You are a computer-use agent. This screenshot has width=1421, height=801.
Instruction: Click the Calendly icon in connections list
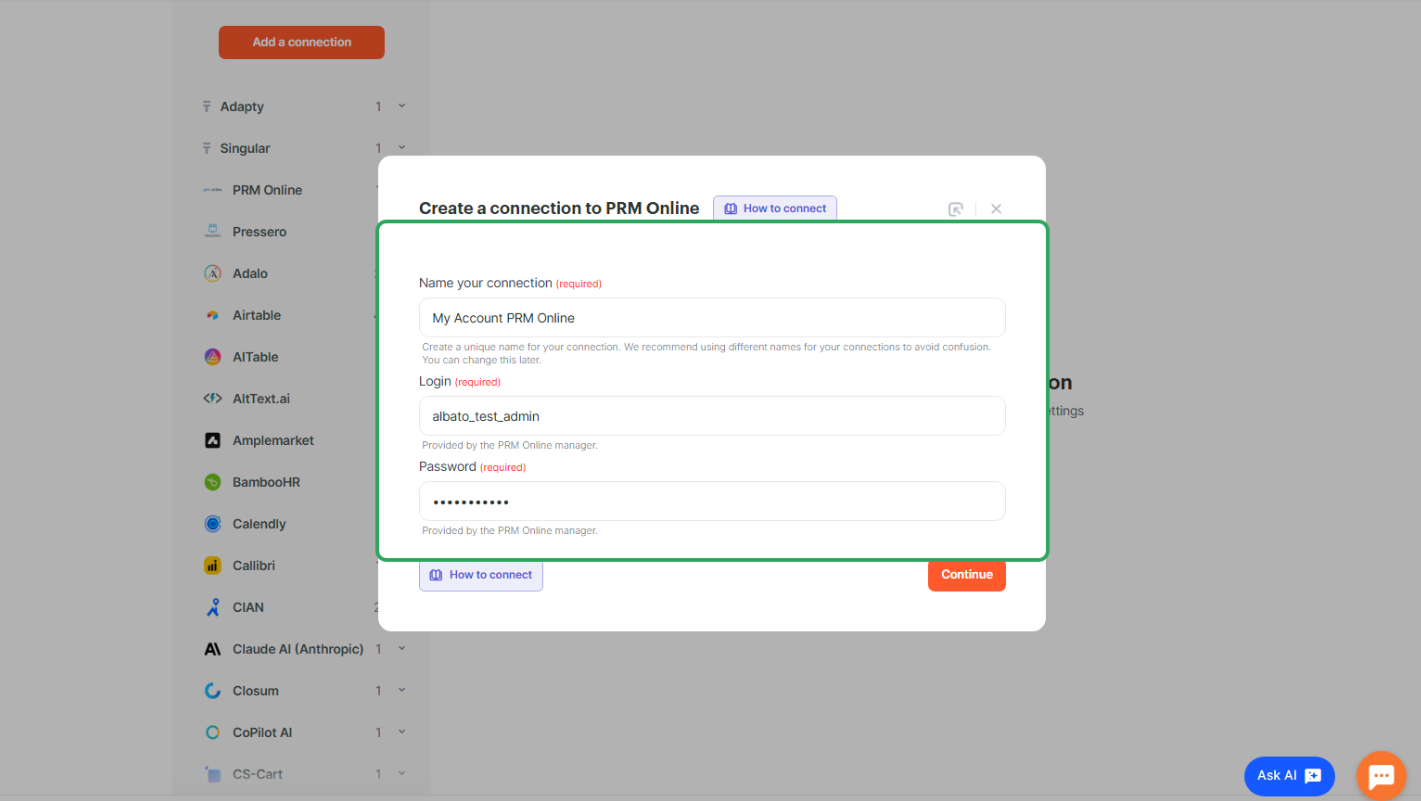click(x=212, y=524)
